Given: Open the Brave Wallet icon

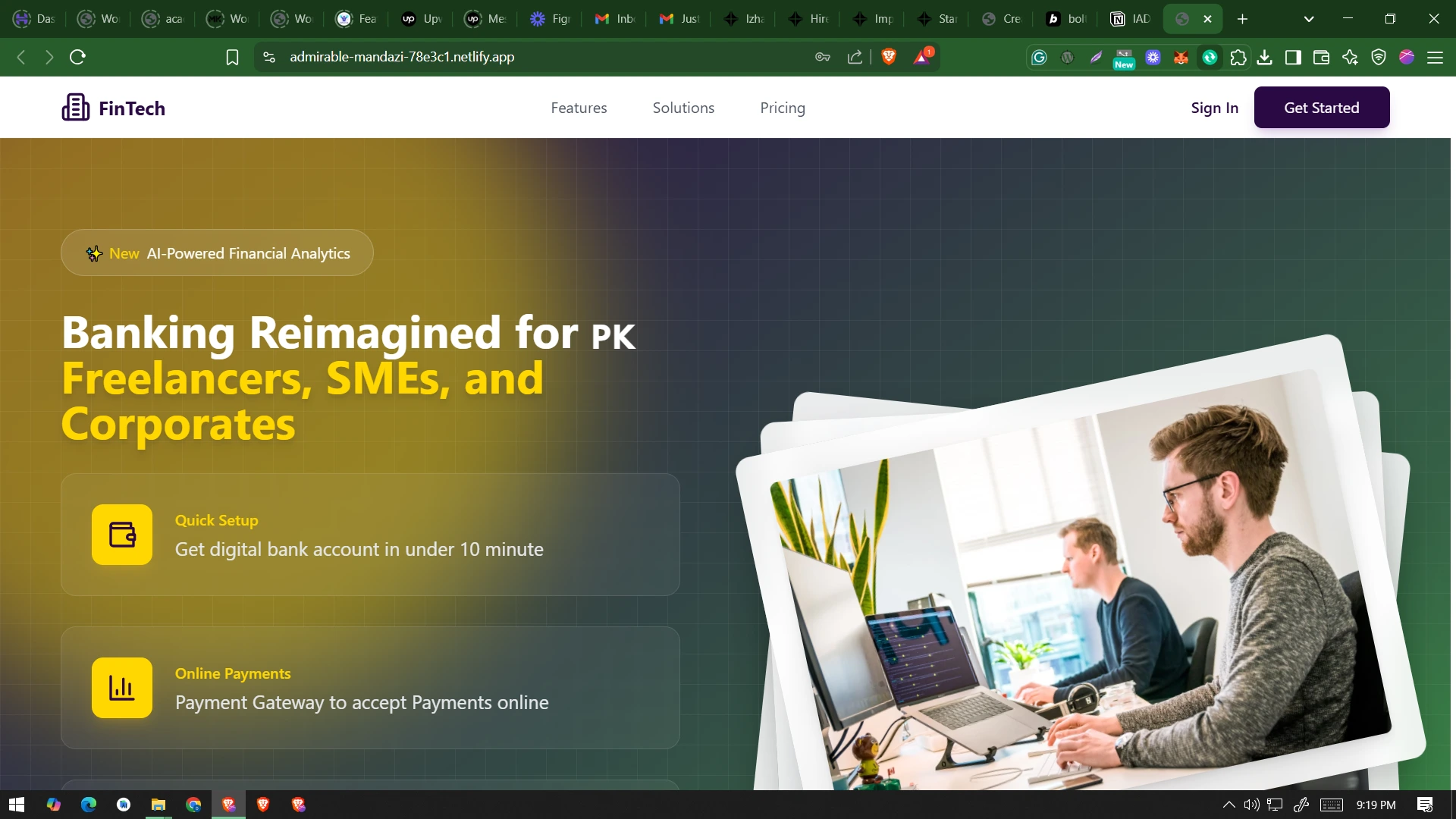Looking at the screenshot, I should pos(1321,57).
